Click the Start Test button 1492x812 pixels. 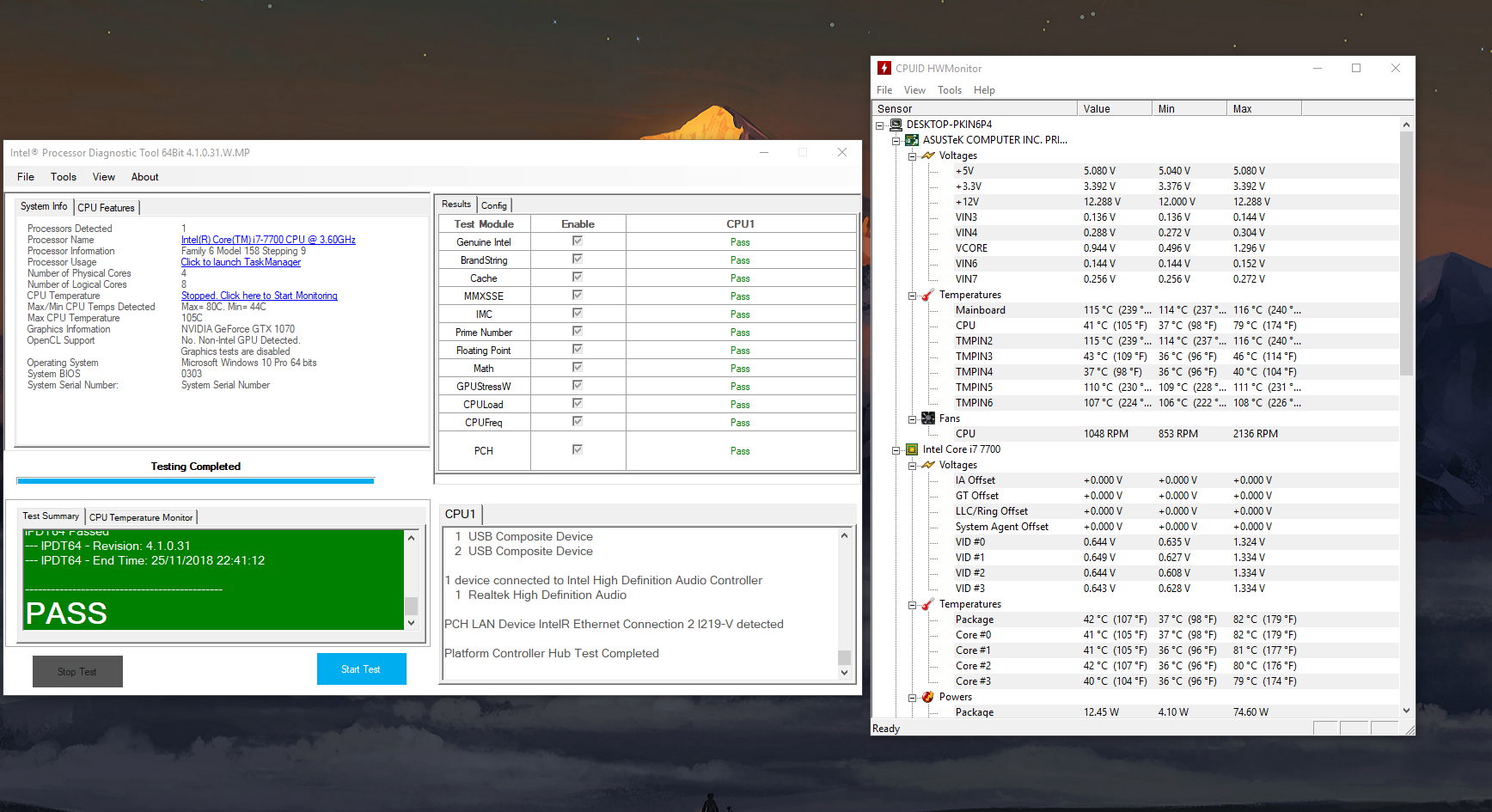click(361, 669)
